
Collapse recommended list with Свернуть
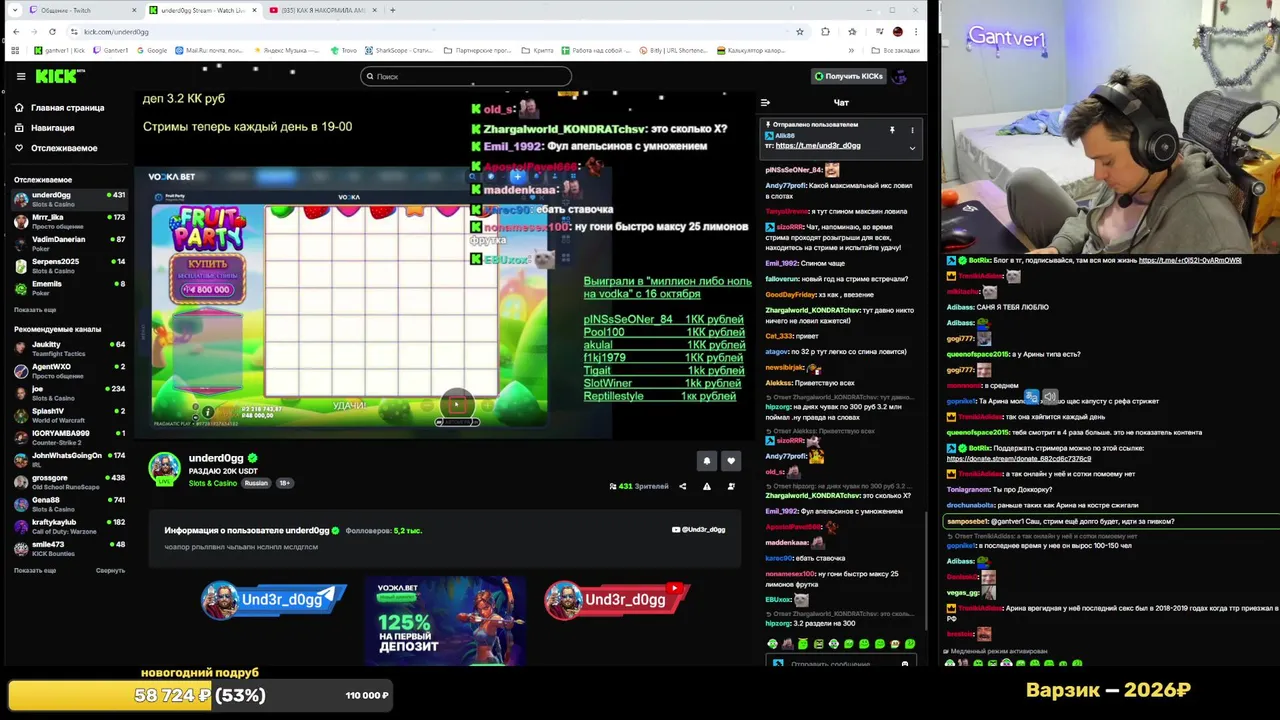click(x=110, y=570)
